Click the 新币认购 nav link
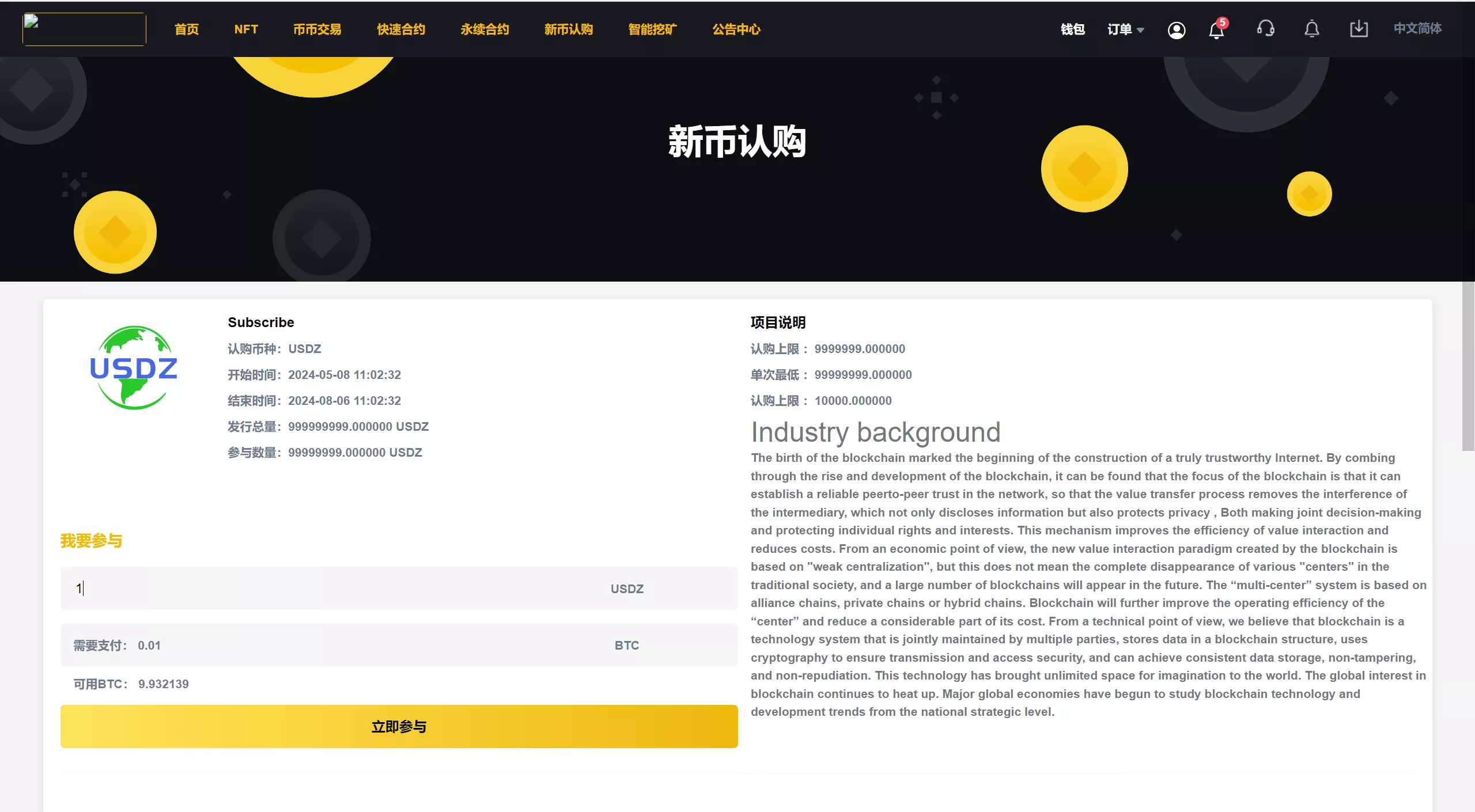Screen dimensions: 1475x812 [x=568, y=29]
